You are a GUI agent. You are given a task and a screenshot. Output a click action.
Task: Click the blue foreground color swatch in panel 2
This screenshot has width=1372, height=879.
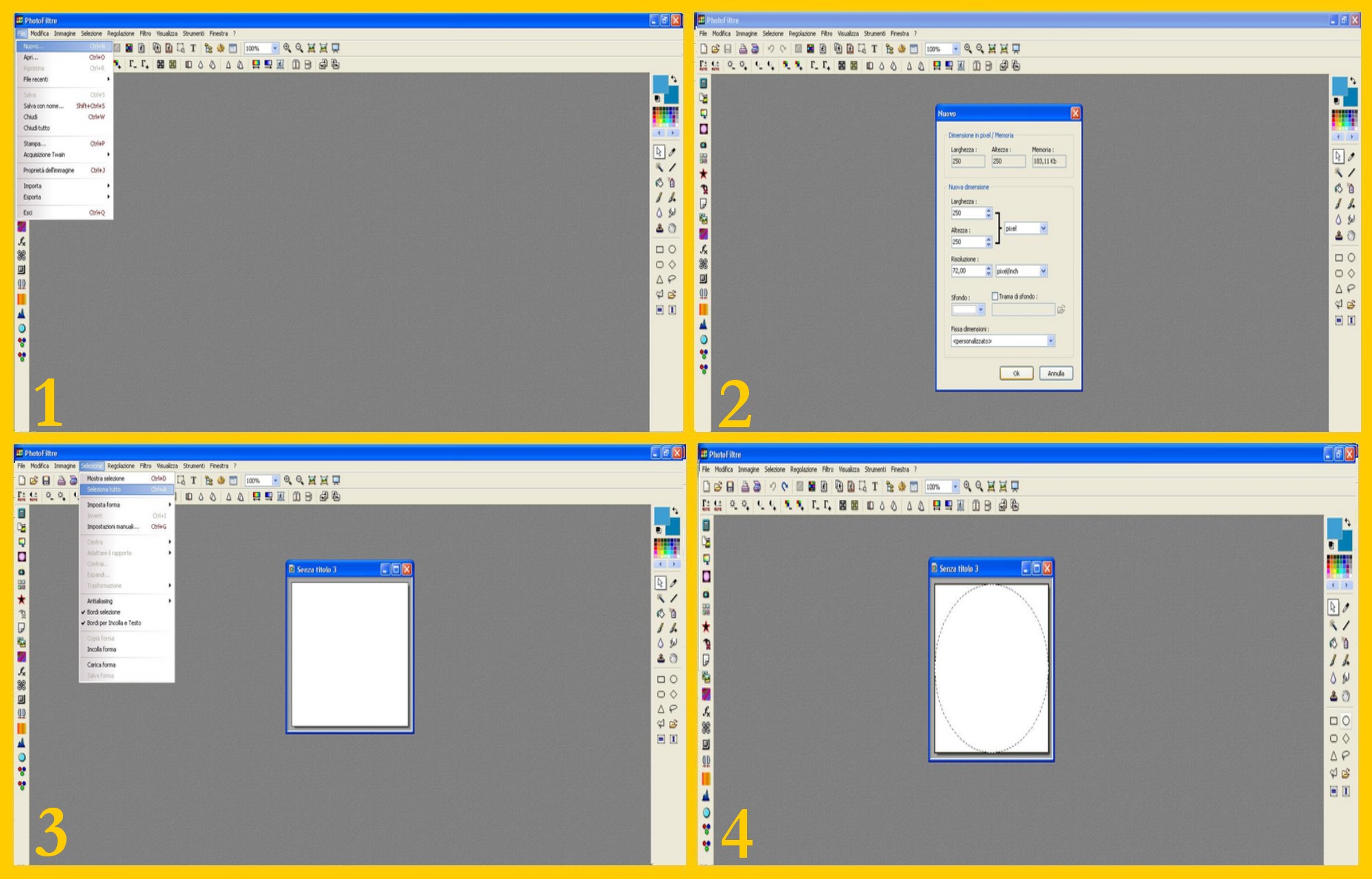(x=1338, y=86)
